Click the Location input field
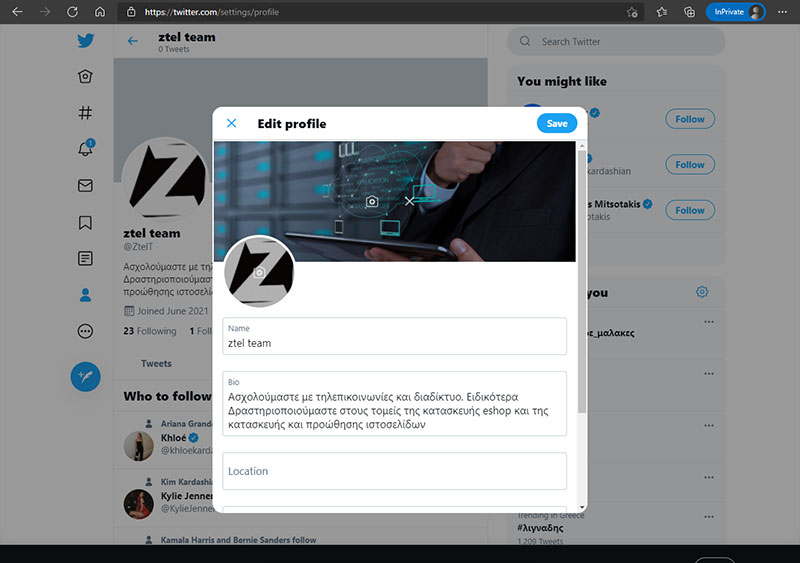Image resolution: width=800 pixels, height=563 pixels. click(x=395, y=471)
